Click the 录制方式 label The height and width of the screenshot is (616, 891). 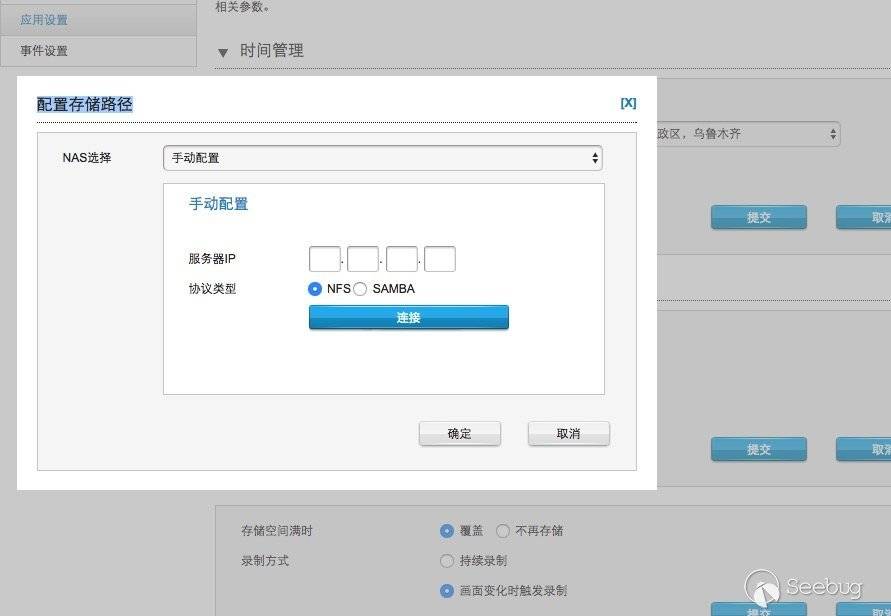click(265, 561)
